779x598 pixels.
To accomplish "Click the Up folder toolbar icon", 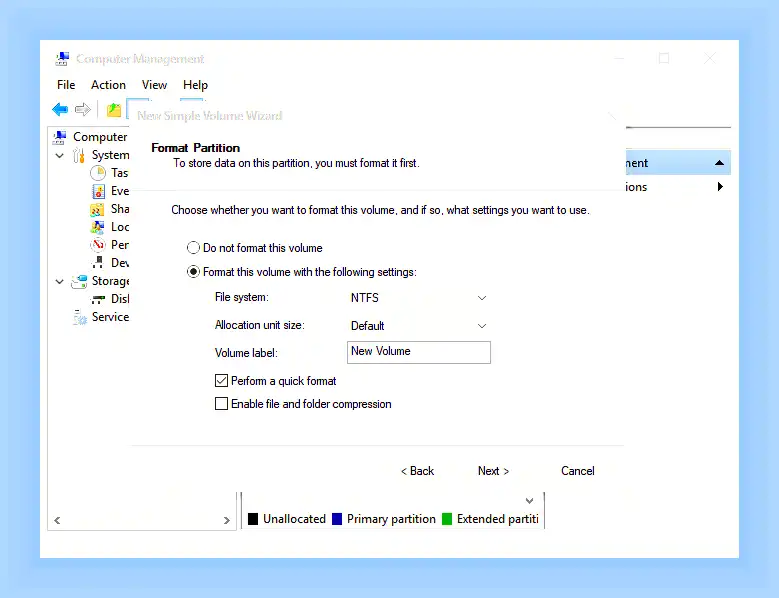I will [114, 110].
